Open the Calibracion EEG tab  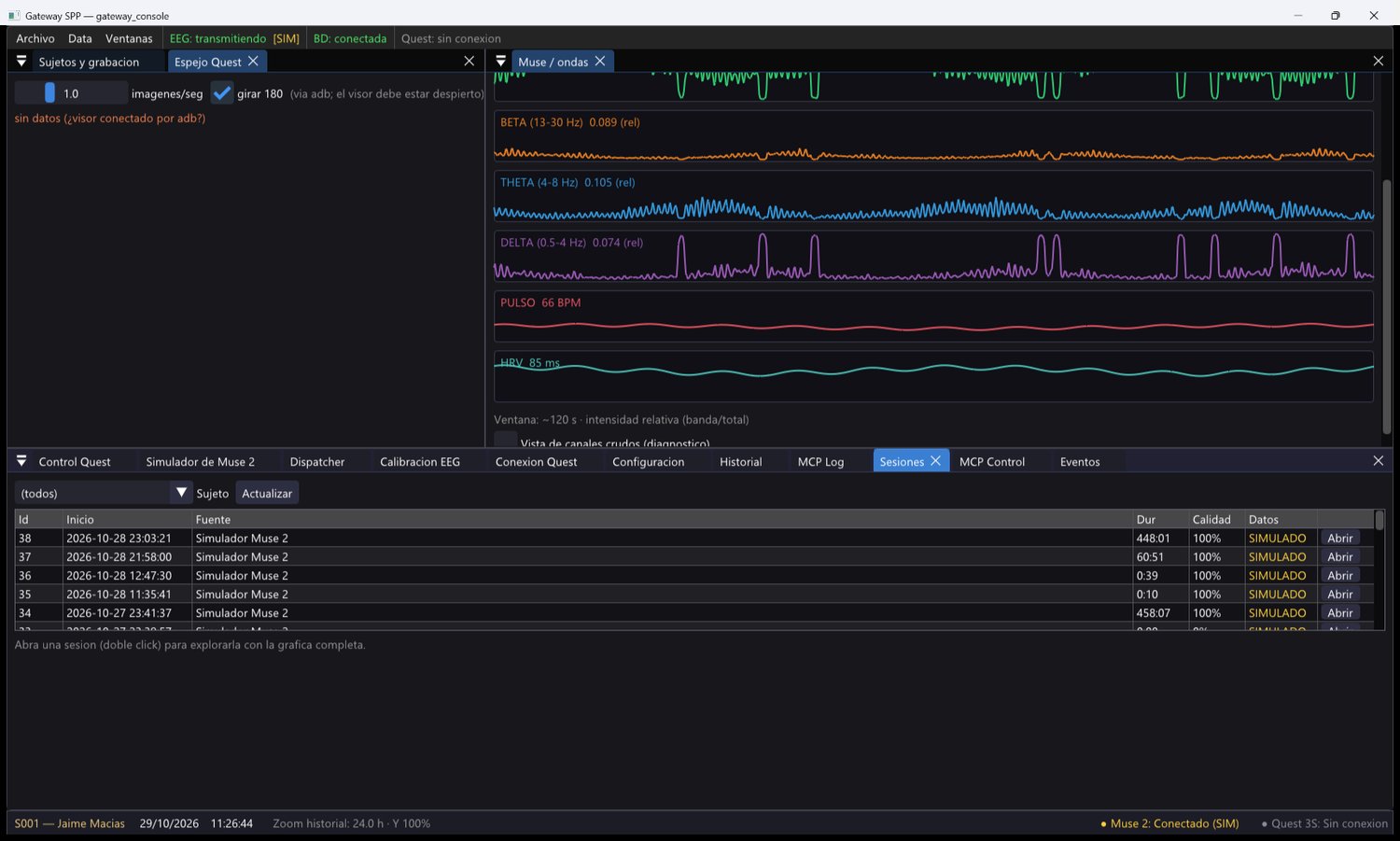click(420, 462)
